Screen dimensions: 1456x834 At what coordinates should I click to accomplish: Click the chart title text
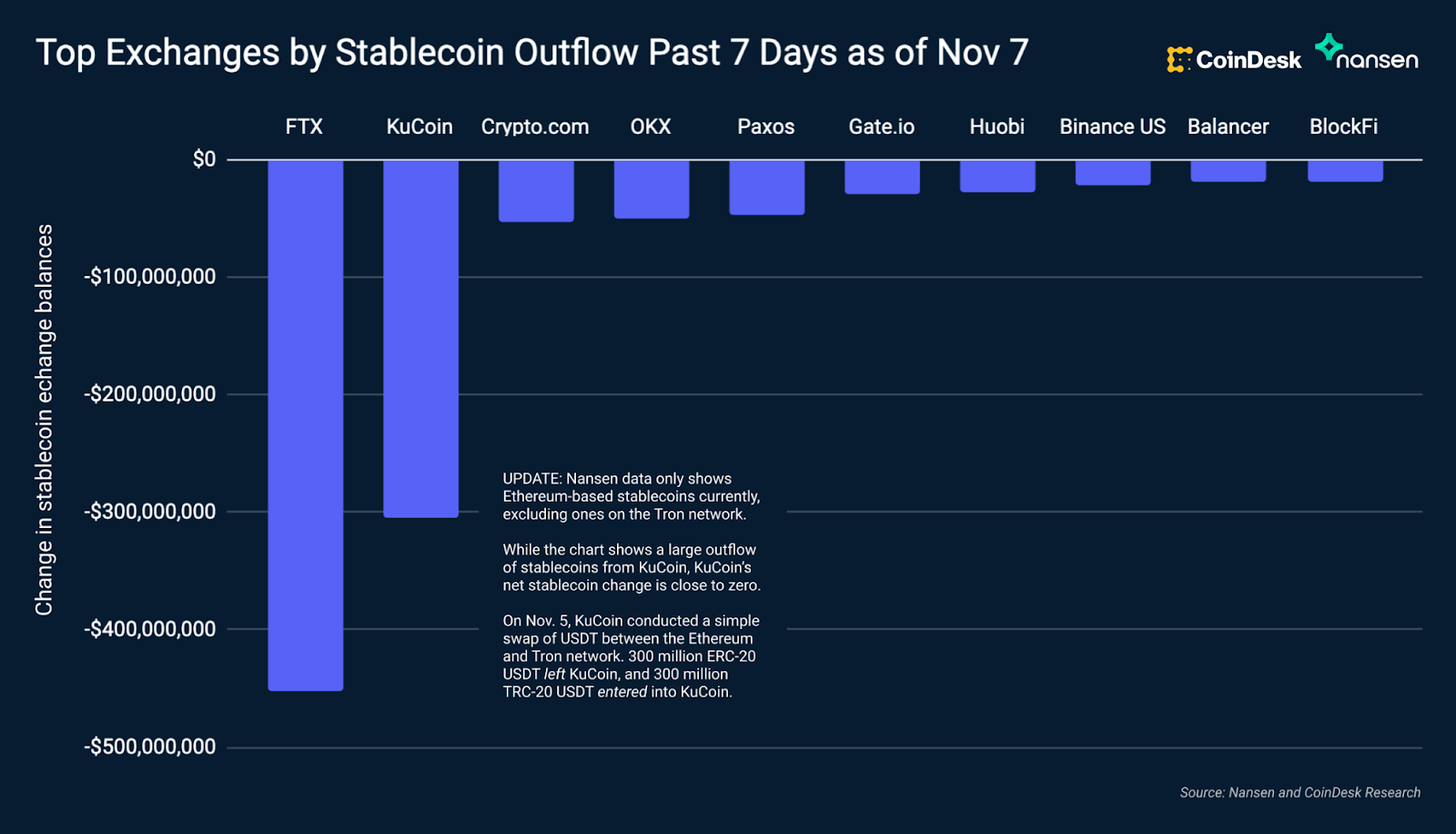(532, 53)
